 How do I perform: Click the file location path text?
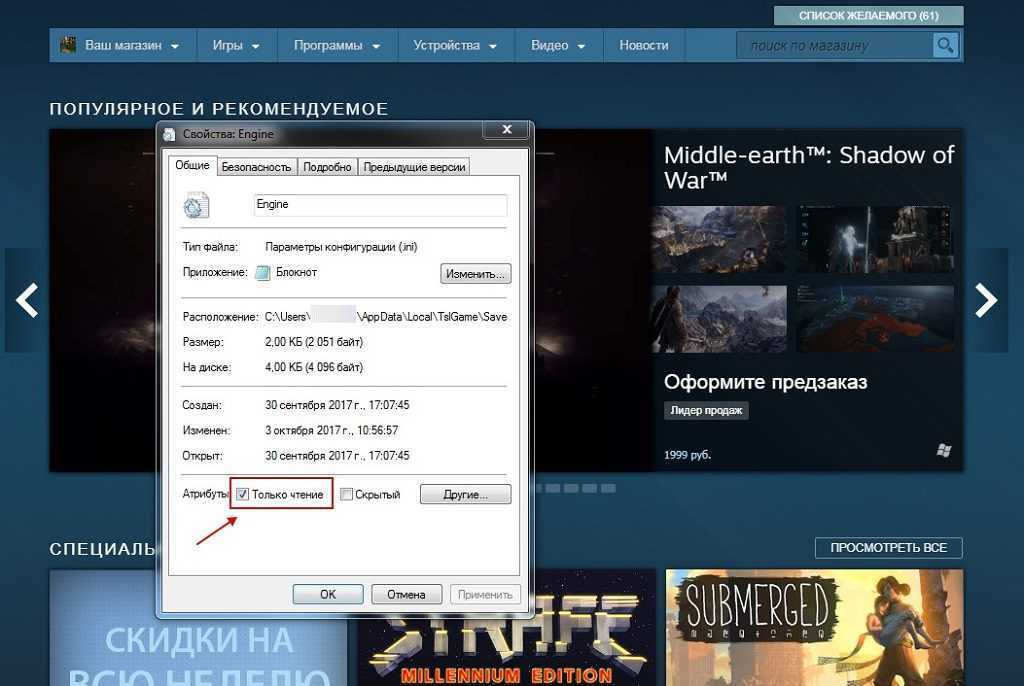pyautogui.click(x=385, y=316)
